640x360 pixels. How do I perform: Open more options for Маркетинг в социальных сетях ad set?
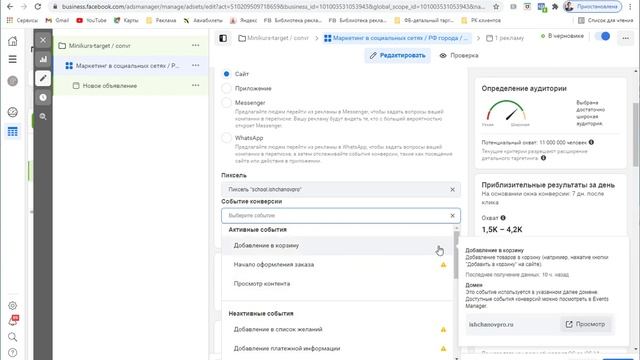click(196, 65)
